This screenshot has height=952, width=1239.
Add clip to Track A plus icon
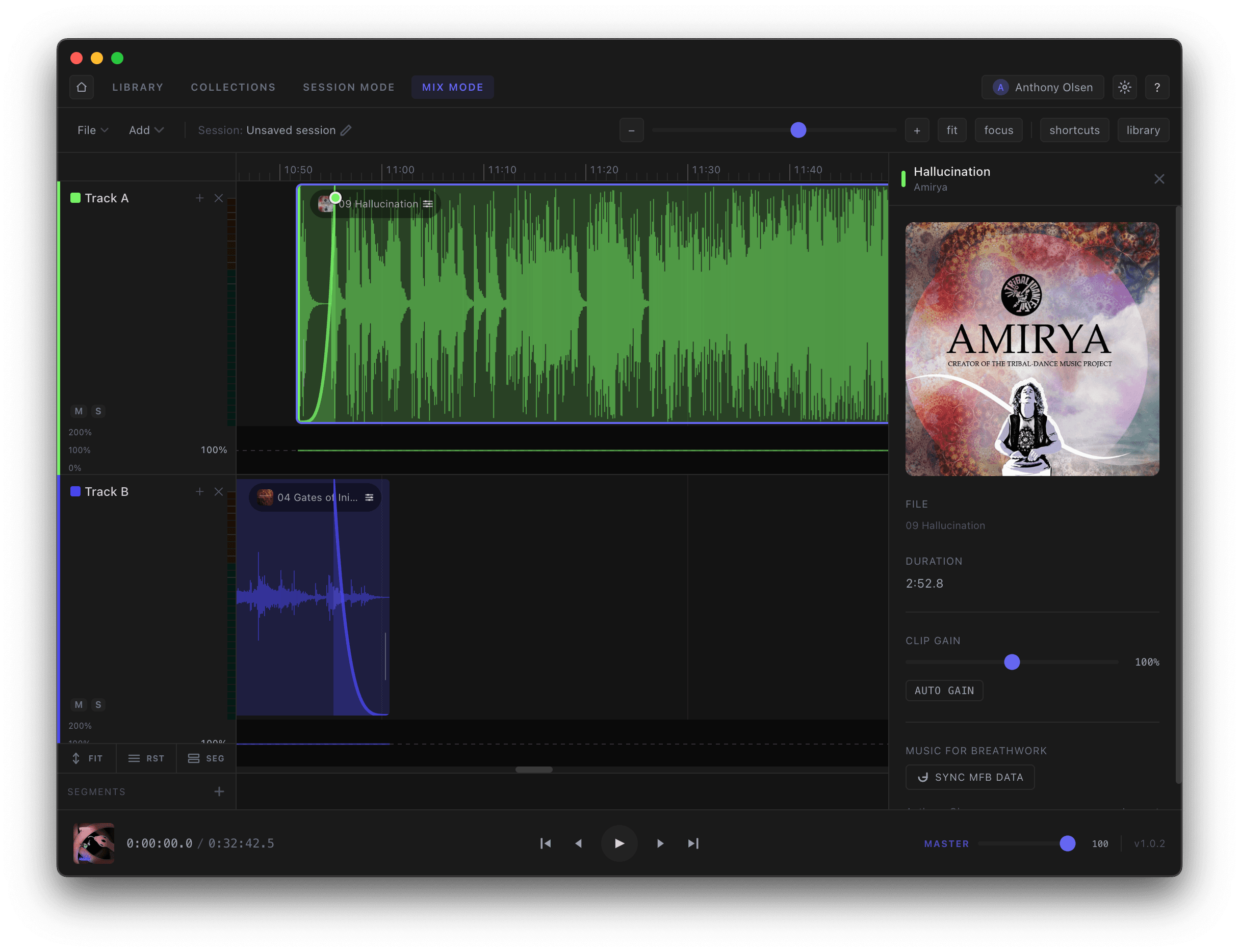click(199, 198)
